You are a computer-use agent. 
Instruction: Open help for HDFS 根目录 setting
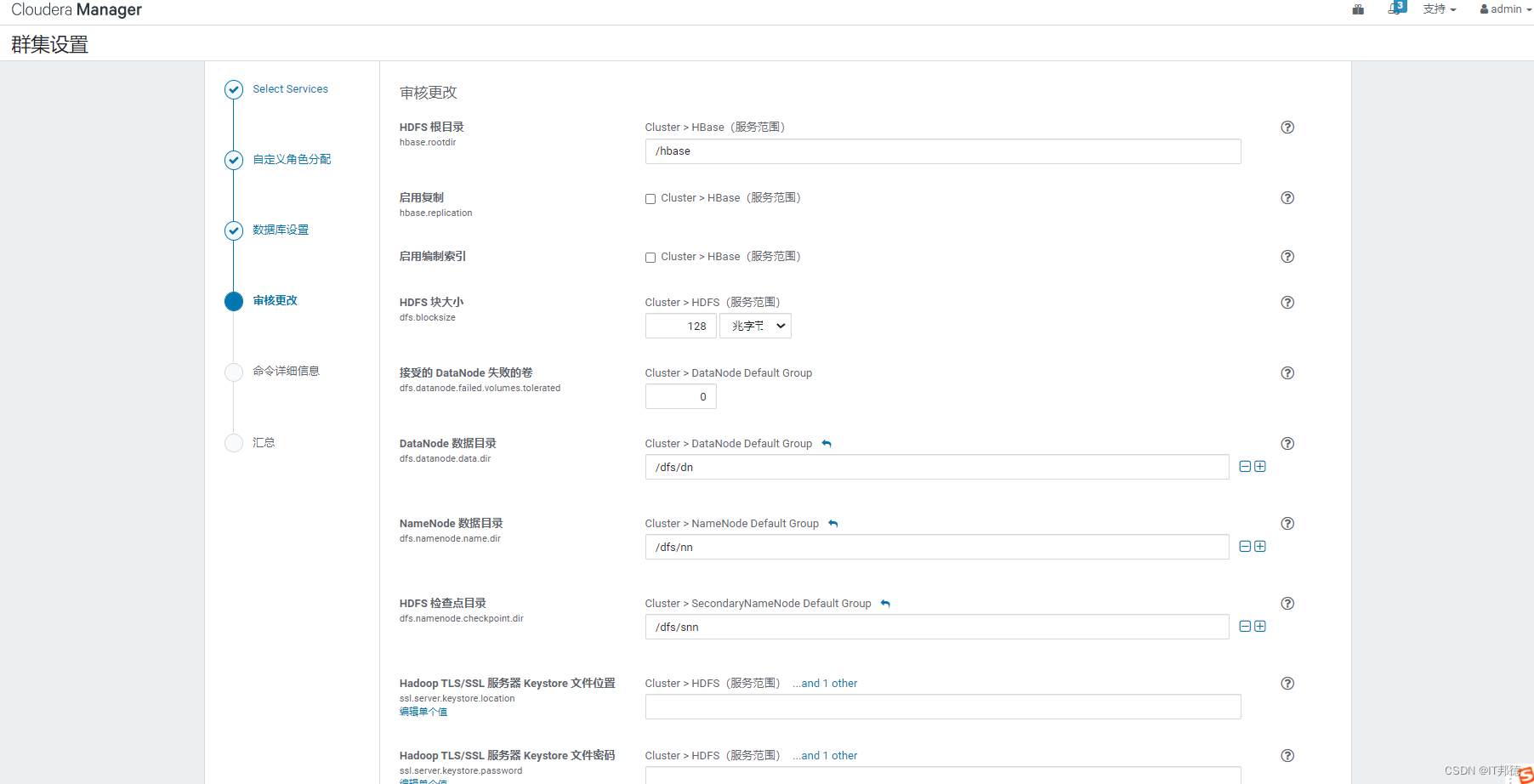click(1287, 128)
